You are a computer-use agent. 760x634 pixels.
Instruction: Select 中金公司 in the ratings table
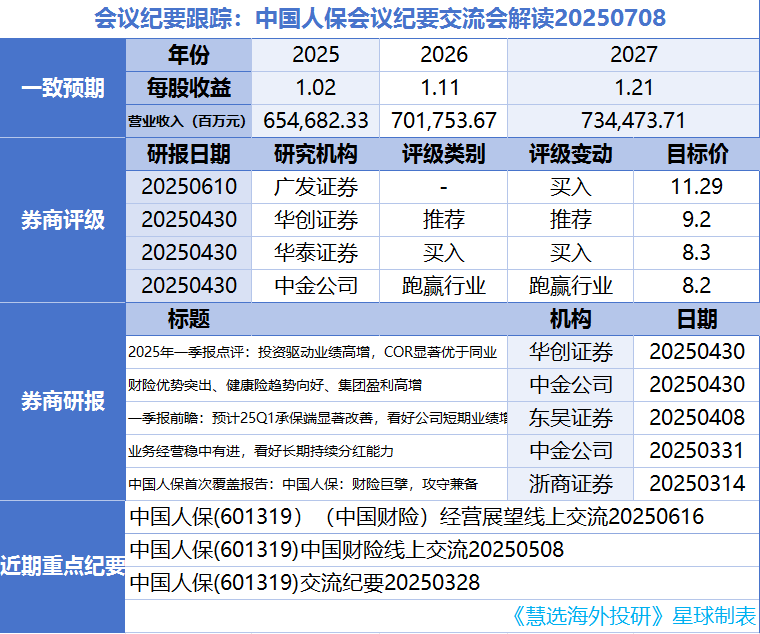tap(316, 286)
